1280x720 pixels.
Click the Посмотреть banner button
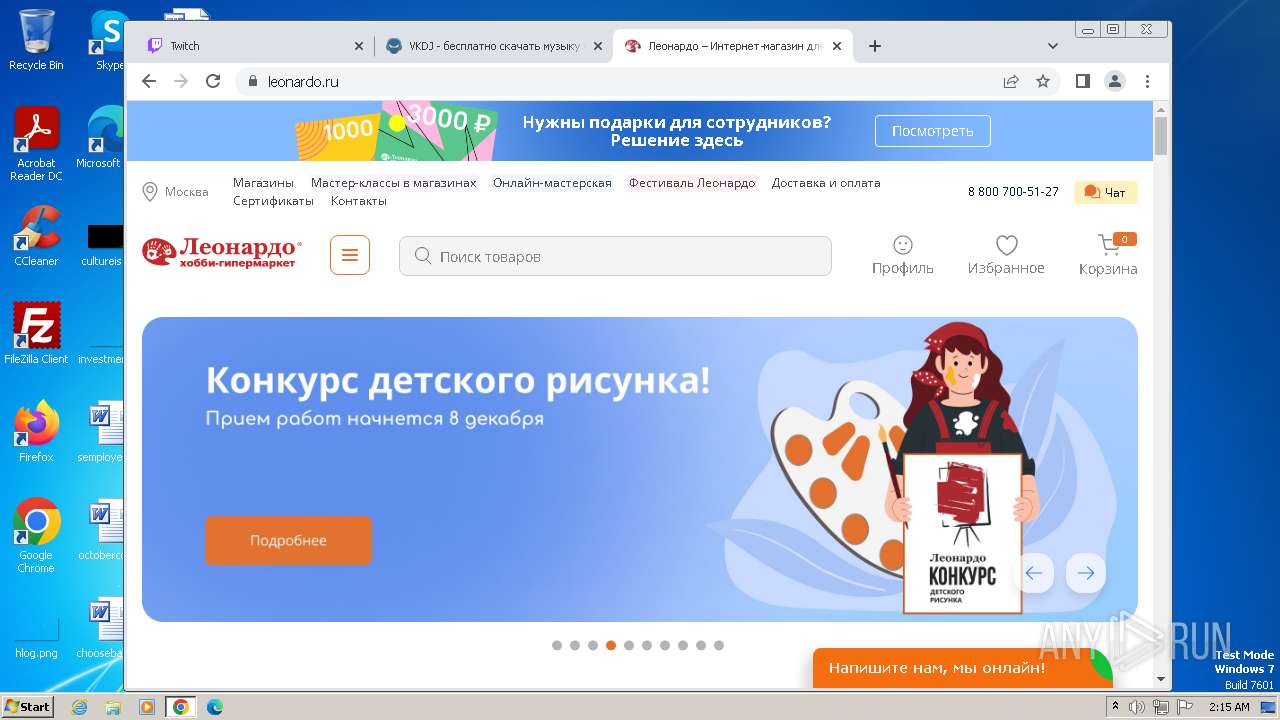933,131
